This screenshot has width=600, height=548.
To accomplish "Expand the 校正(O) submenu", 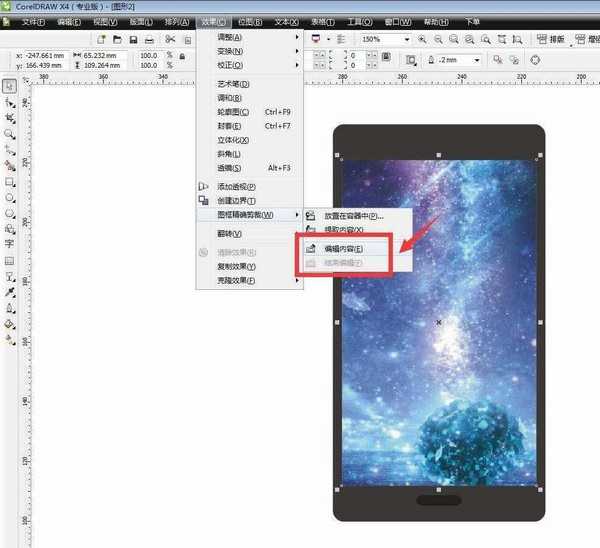I will (250, 65).
